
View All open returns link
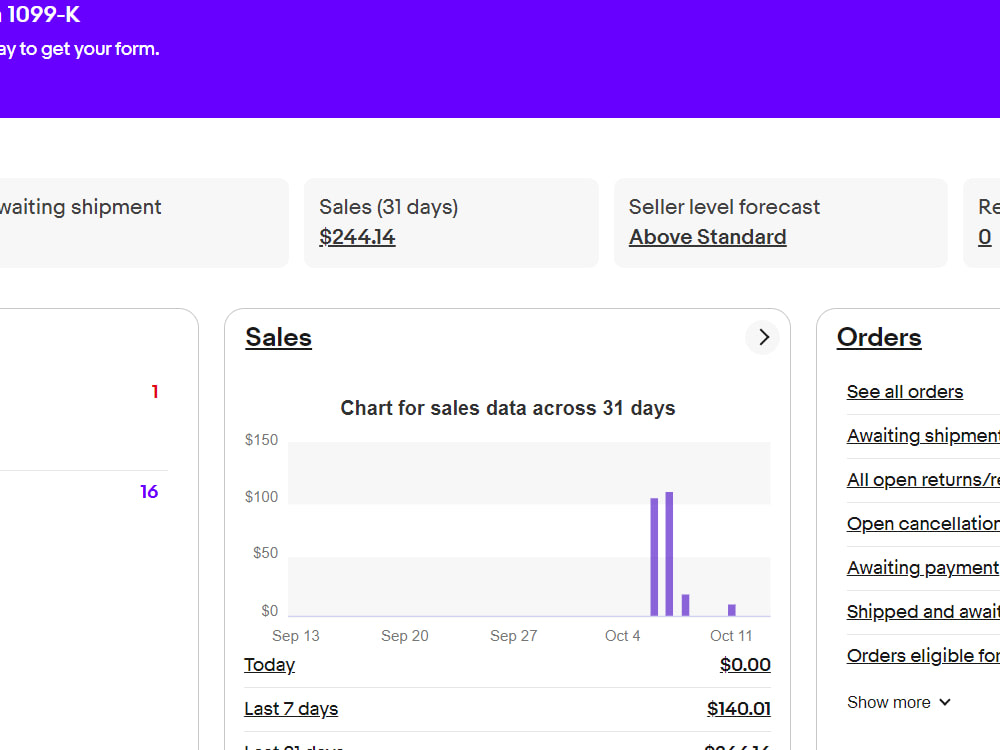(923, 480)
